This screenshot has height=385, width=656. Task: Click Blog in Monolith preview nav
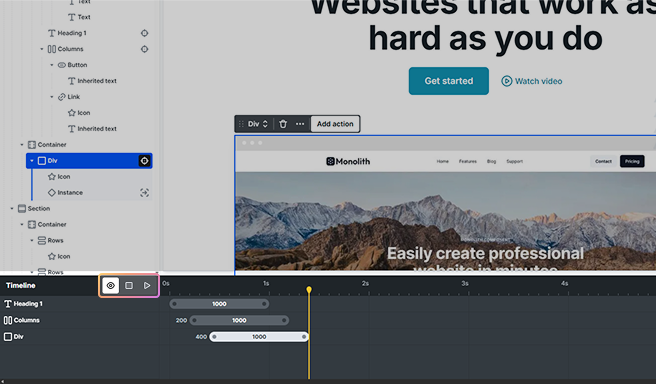click(x=492, y=162)
